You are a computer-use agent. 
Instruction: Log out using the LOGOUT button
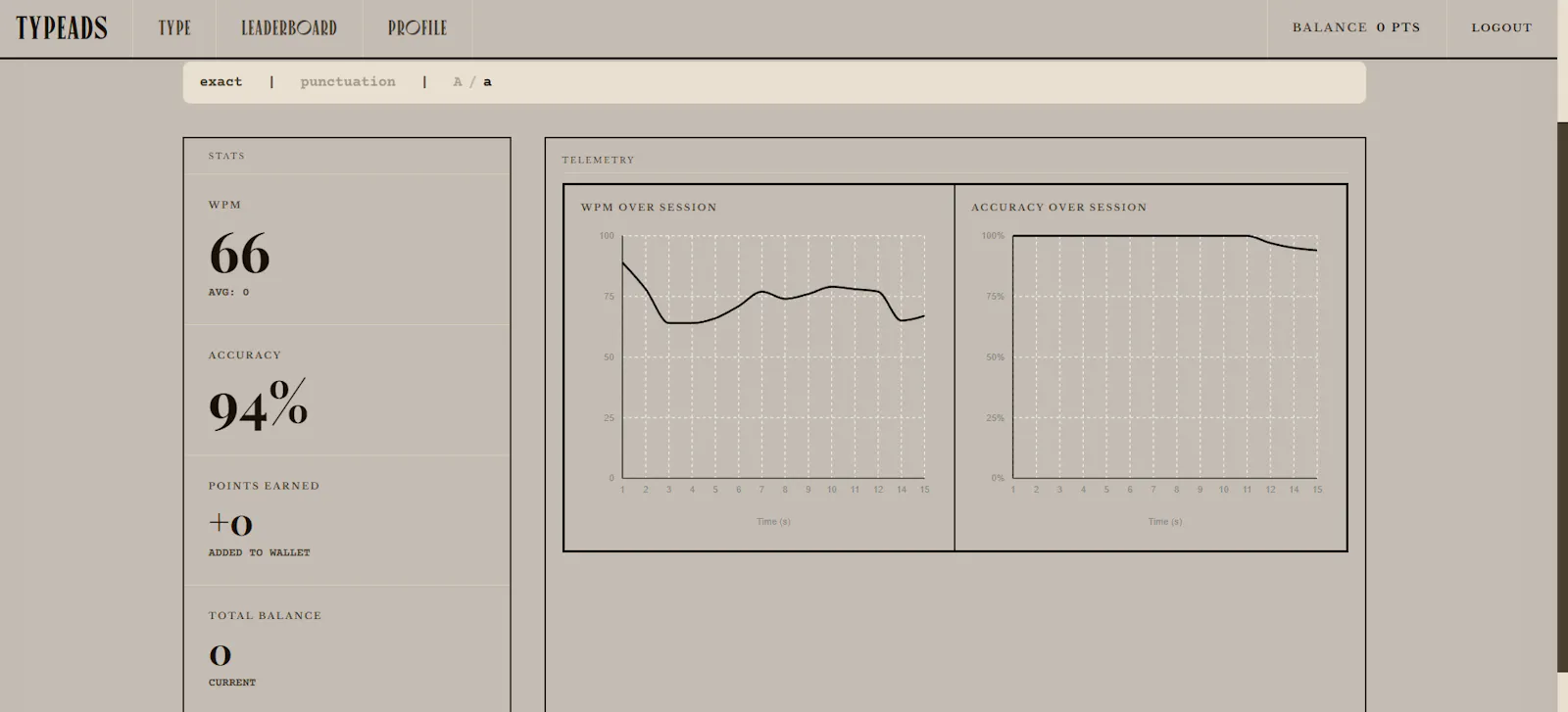(1501, 27)
